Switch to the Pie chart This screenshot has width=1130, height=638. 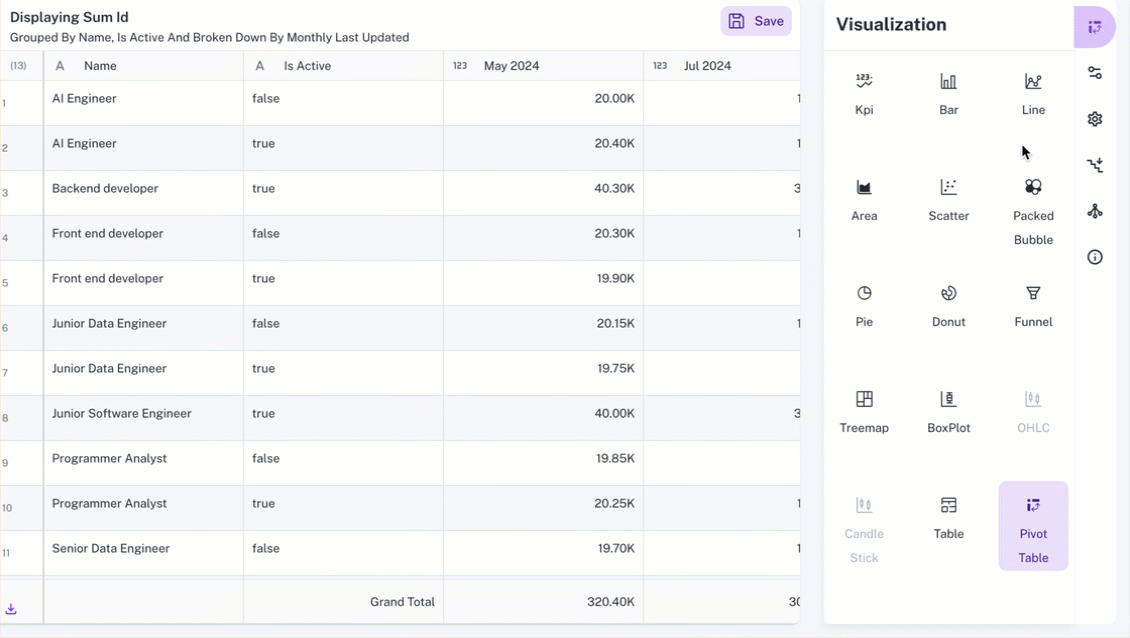(x=864, y=306)
